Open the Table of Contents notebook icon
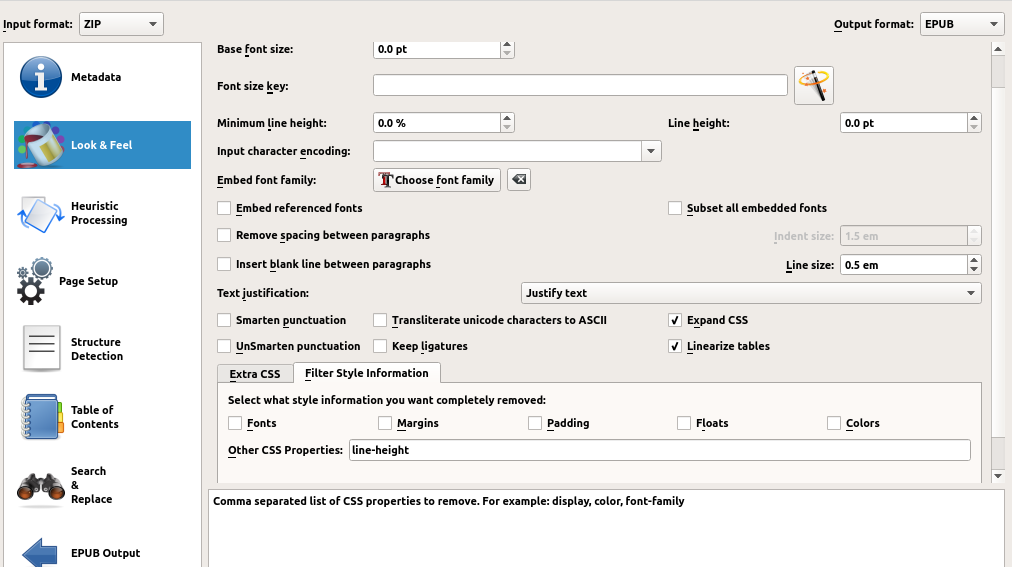 [x=41, y=417]
